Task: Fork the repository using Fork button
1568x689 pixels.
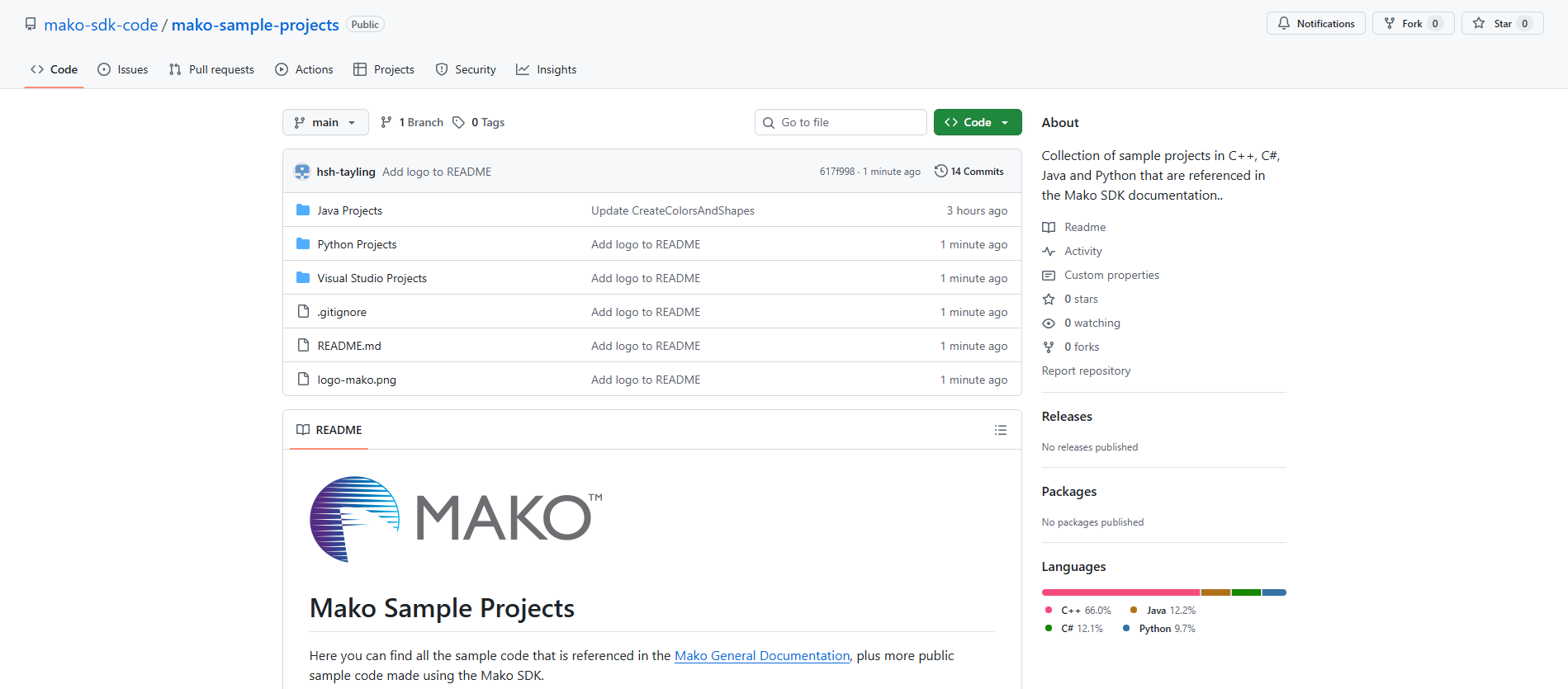Action: click(x=1411, y=24)
